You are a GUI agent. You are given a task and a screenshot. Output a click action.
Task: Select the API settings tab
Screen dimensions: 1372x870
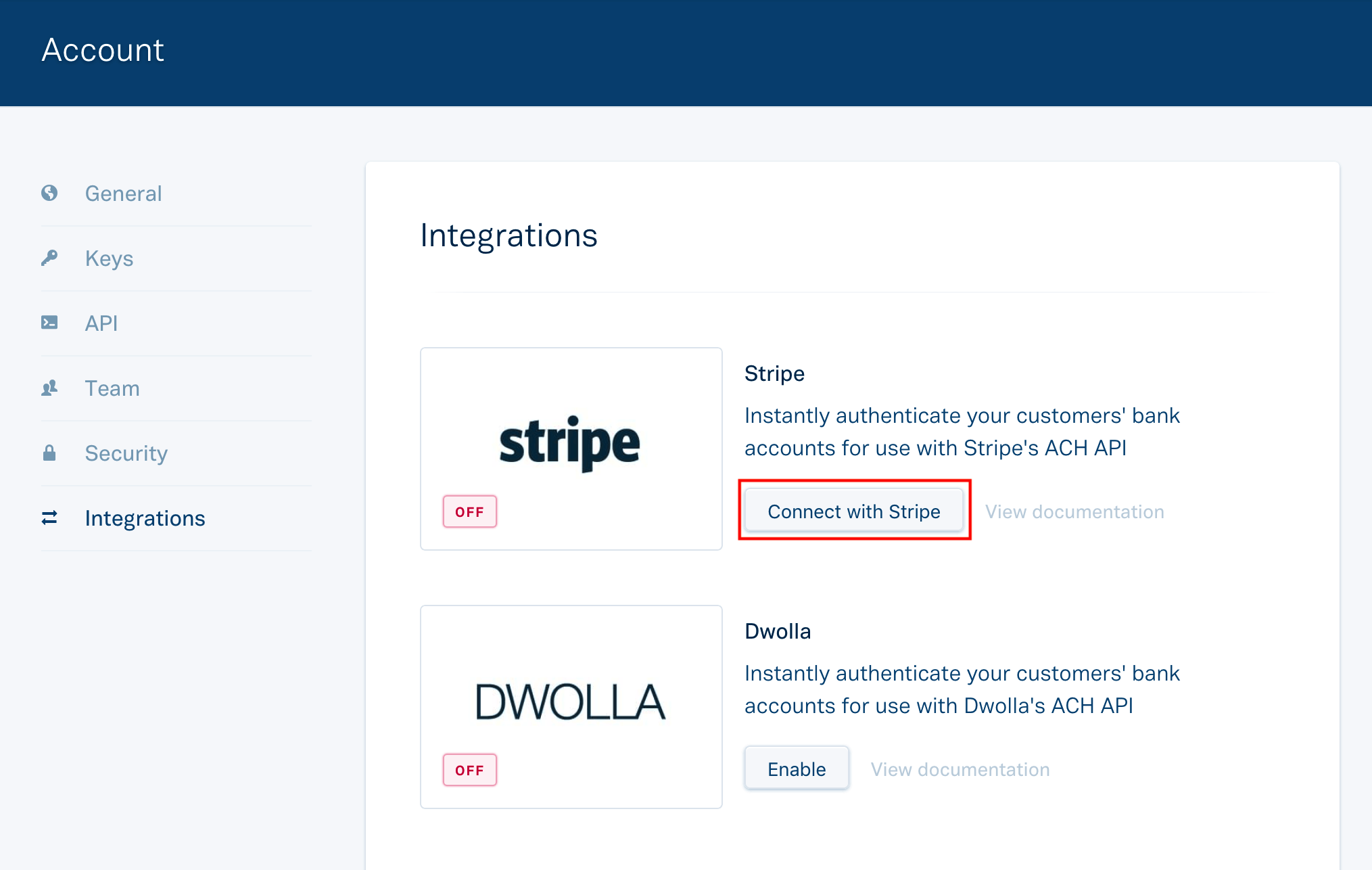pos(101,322)
